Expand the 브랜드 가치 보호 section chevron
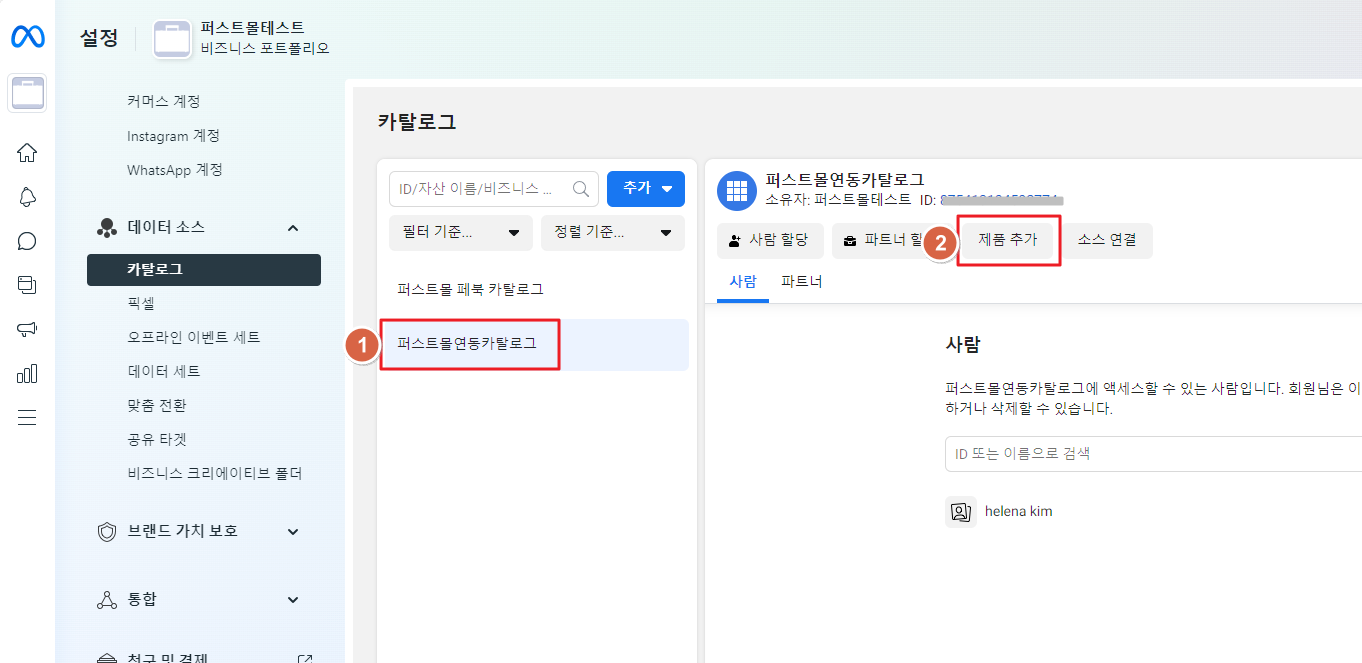The width and height of the screenshot is (1362, 663). (x=293, y=532)
